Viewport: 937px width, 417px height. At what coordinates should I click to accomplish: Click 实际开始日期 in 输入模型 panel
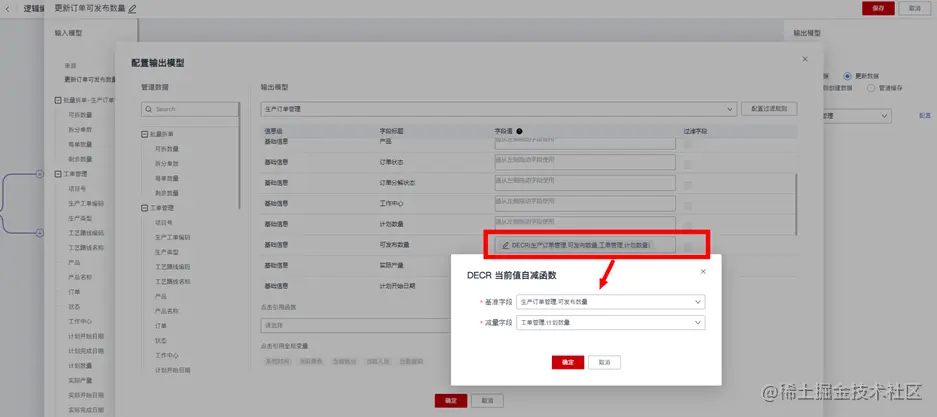(86, 395)
